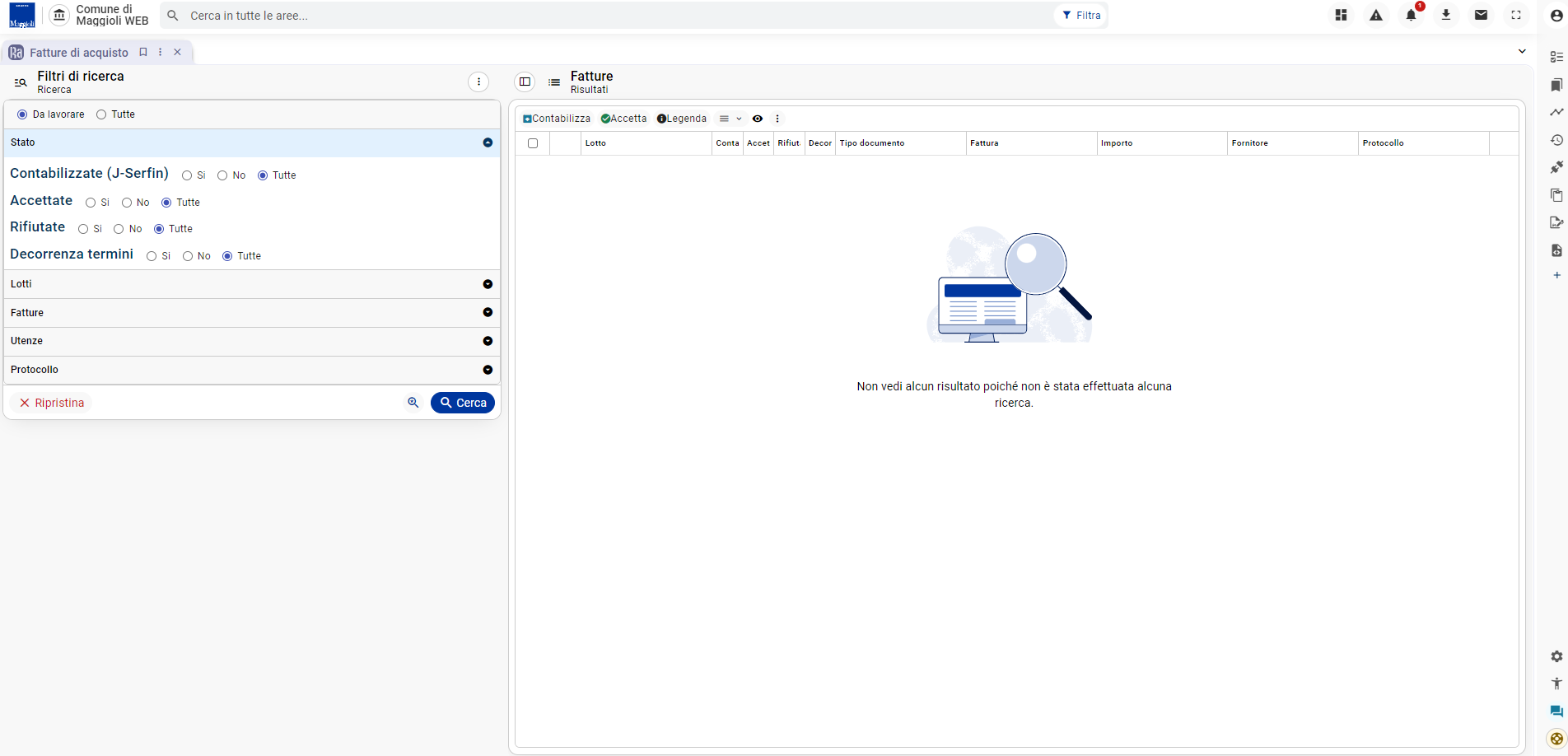The width and height of the screenshot is (1568, 756).
Task: Open results toolbar more options
Action: point(777,119)
